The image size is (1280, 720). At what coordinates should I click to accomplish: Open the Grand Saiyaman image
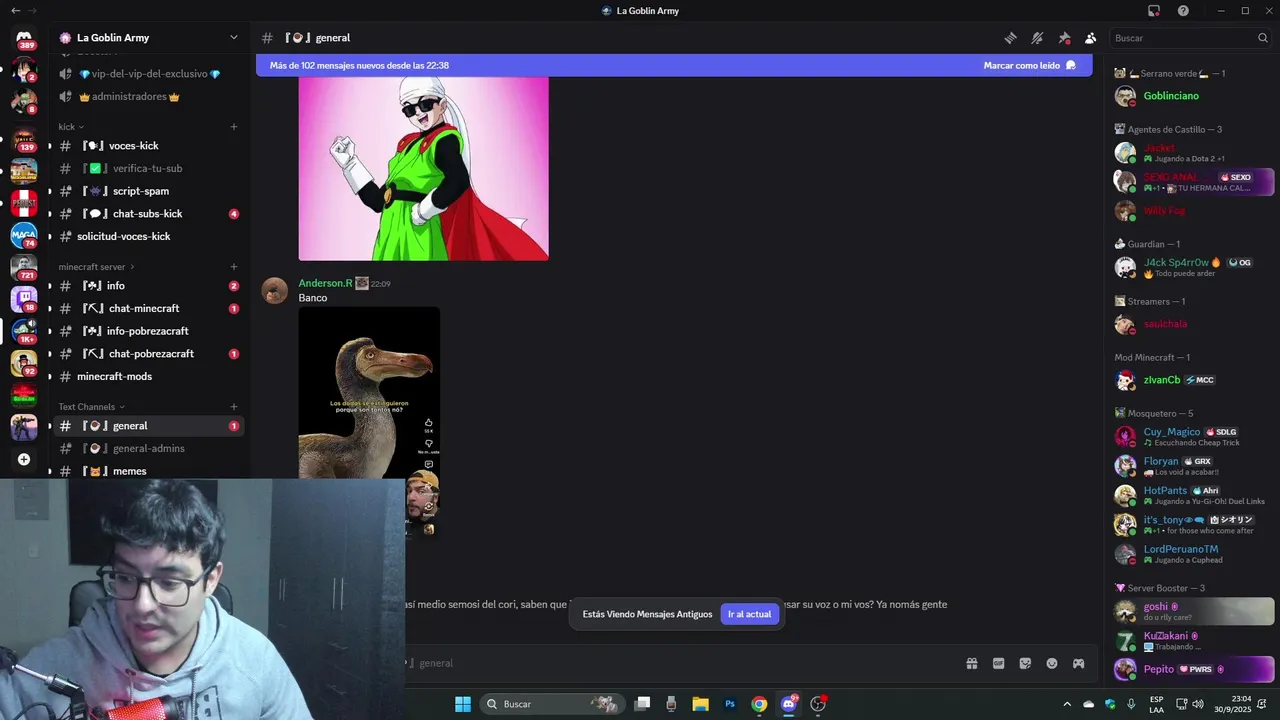point(423,168)
